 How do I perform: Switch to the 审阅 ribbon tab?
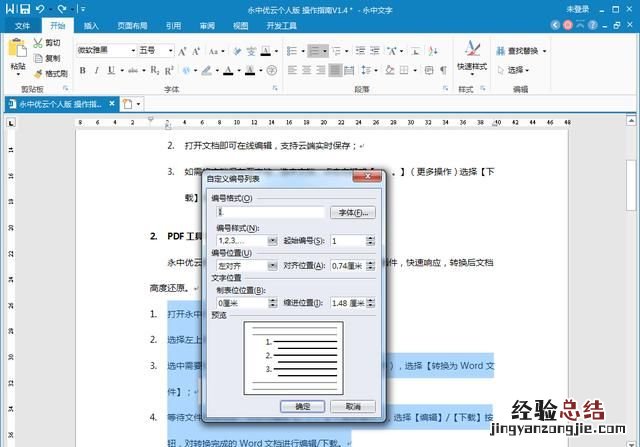pos(207,26)
